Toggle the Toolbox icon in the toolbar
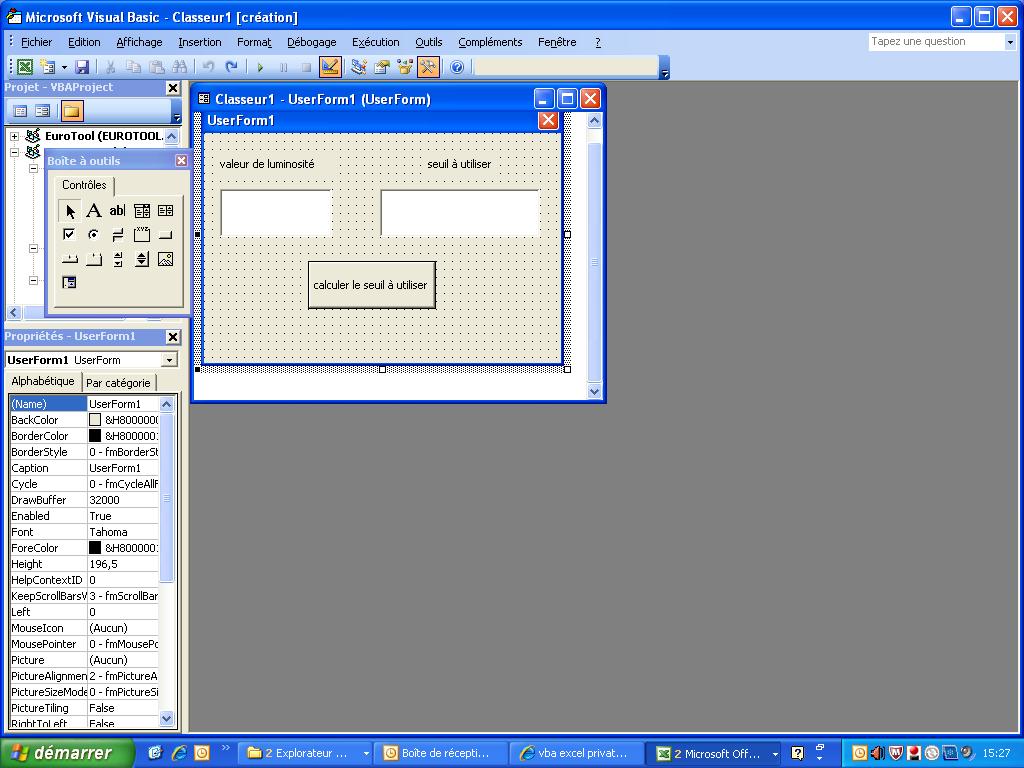1024x768 pixels. (x=428, y=67)
